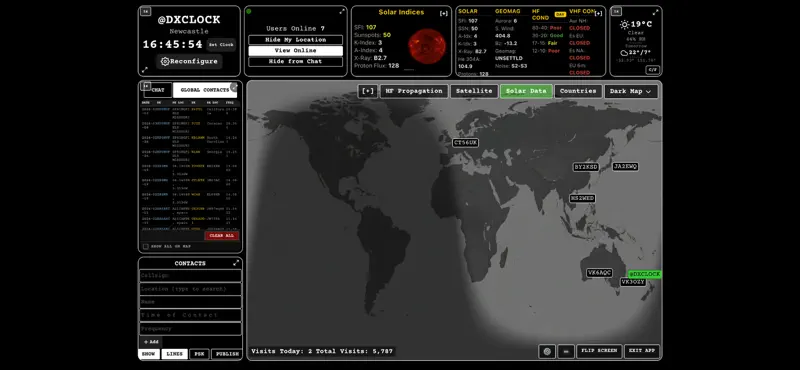Click the minus zoom-out button below map
Image resolution: width=800 pixels, height=370 pixels.
(566, 351)
